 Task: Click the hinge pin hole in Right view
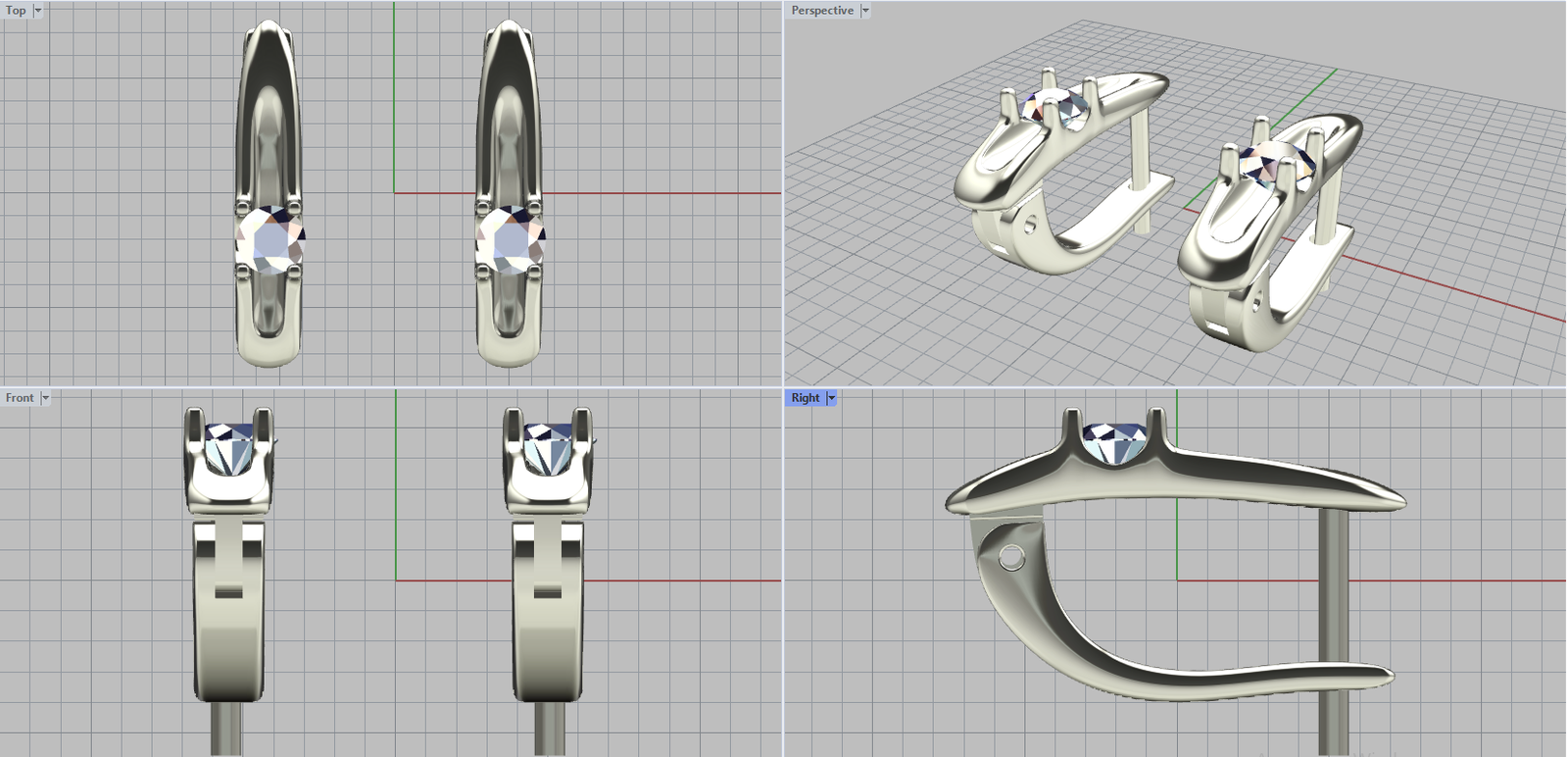click(1010, 559)
